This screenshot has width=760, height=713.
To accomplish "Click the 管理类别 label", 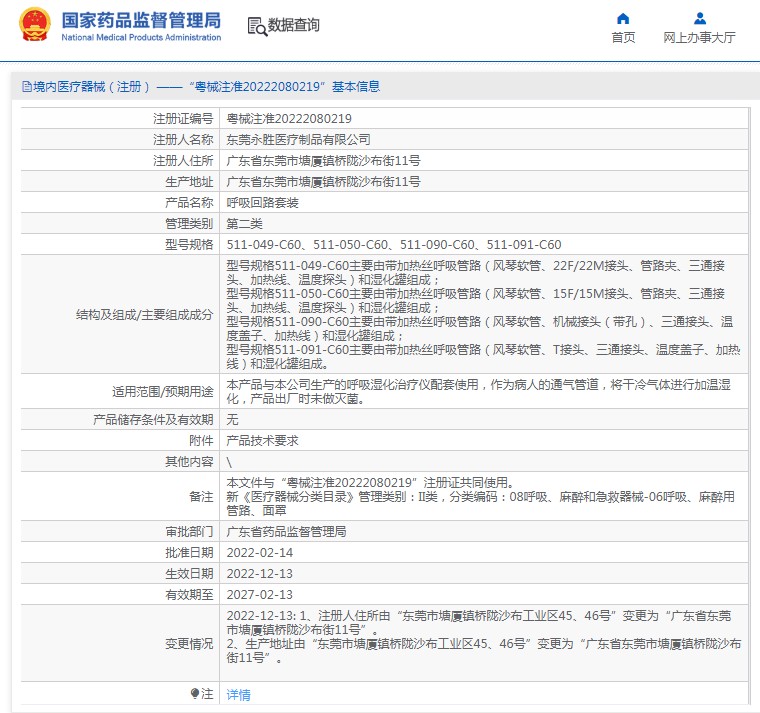I will pyautogui.click(x=189, y=223).
